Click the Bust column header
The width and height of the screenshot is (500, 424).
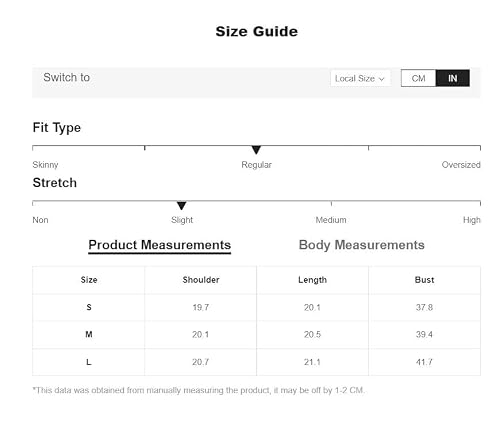coord(424,280)
